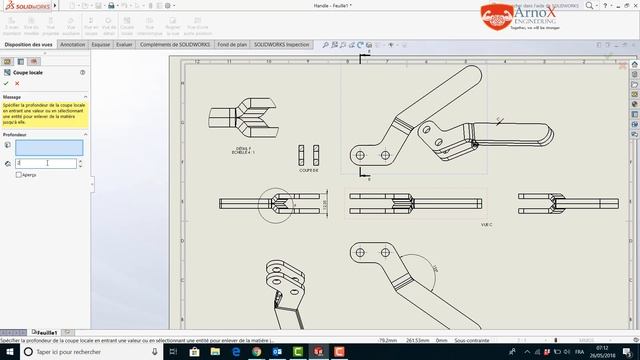Open Task View on the taskbar

click(173, 352)
